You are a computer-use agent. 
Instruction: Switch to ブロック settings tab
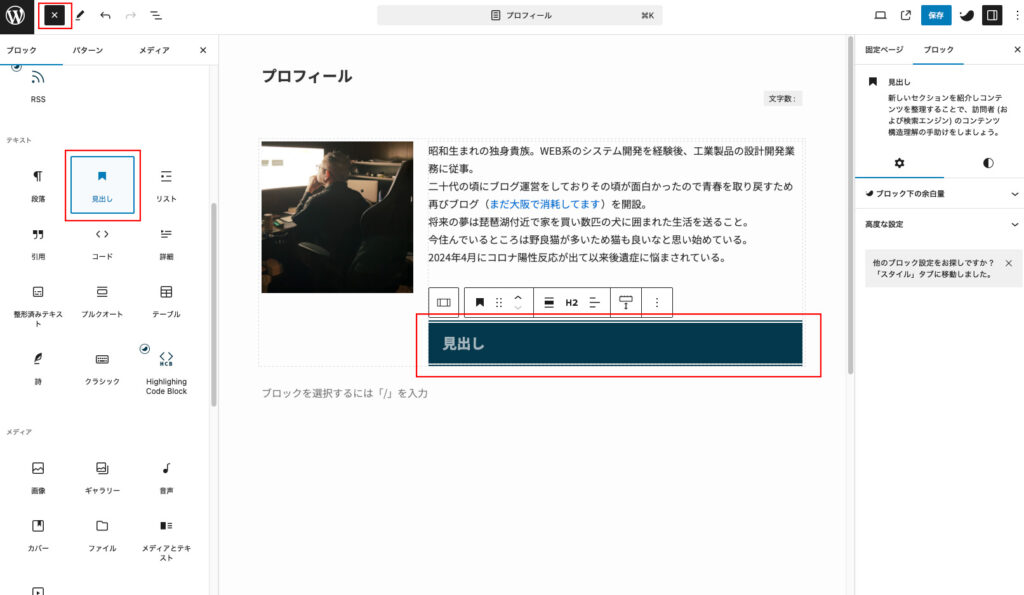click(938, 50)
